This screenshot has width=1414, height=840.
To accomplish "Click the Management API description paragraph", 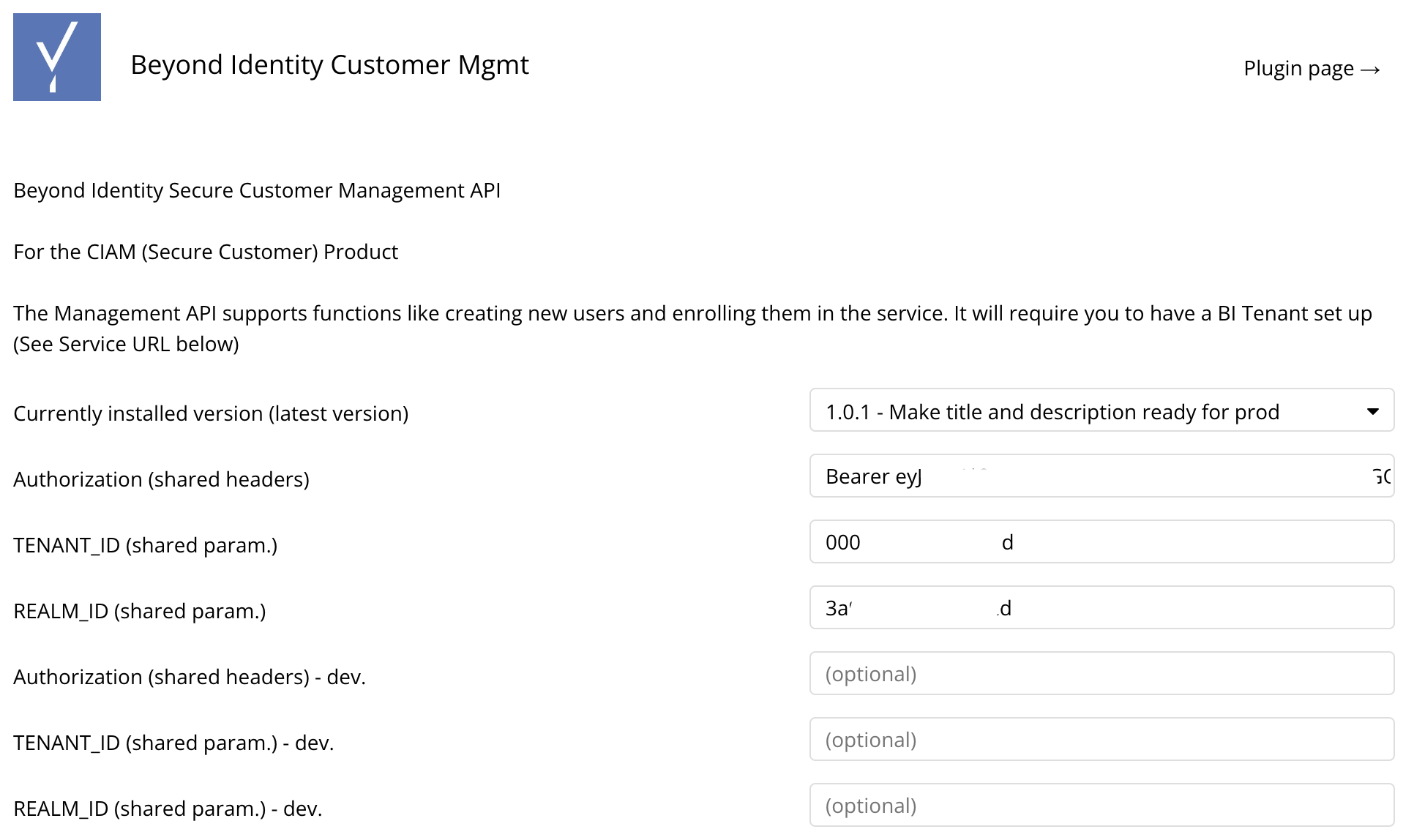I will [x=692, y=329].
